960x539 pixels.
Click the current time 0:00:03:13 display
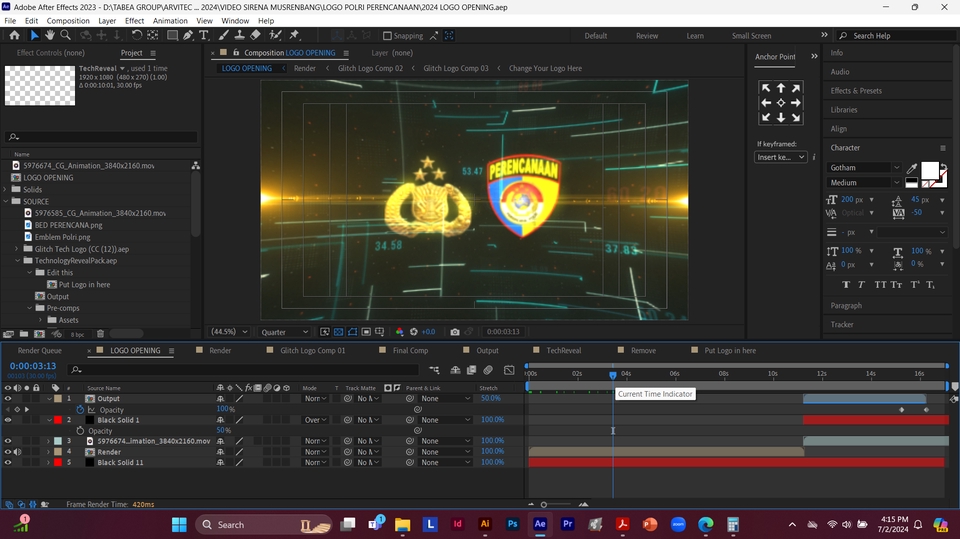pyautogui.click(x=32, y=366)
